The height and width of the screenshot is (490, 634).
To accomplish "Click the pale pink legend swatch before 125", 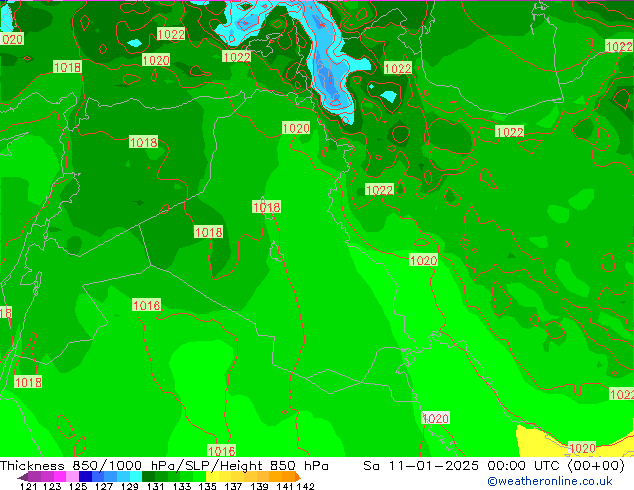I will (73, 477).
